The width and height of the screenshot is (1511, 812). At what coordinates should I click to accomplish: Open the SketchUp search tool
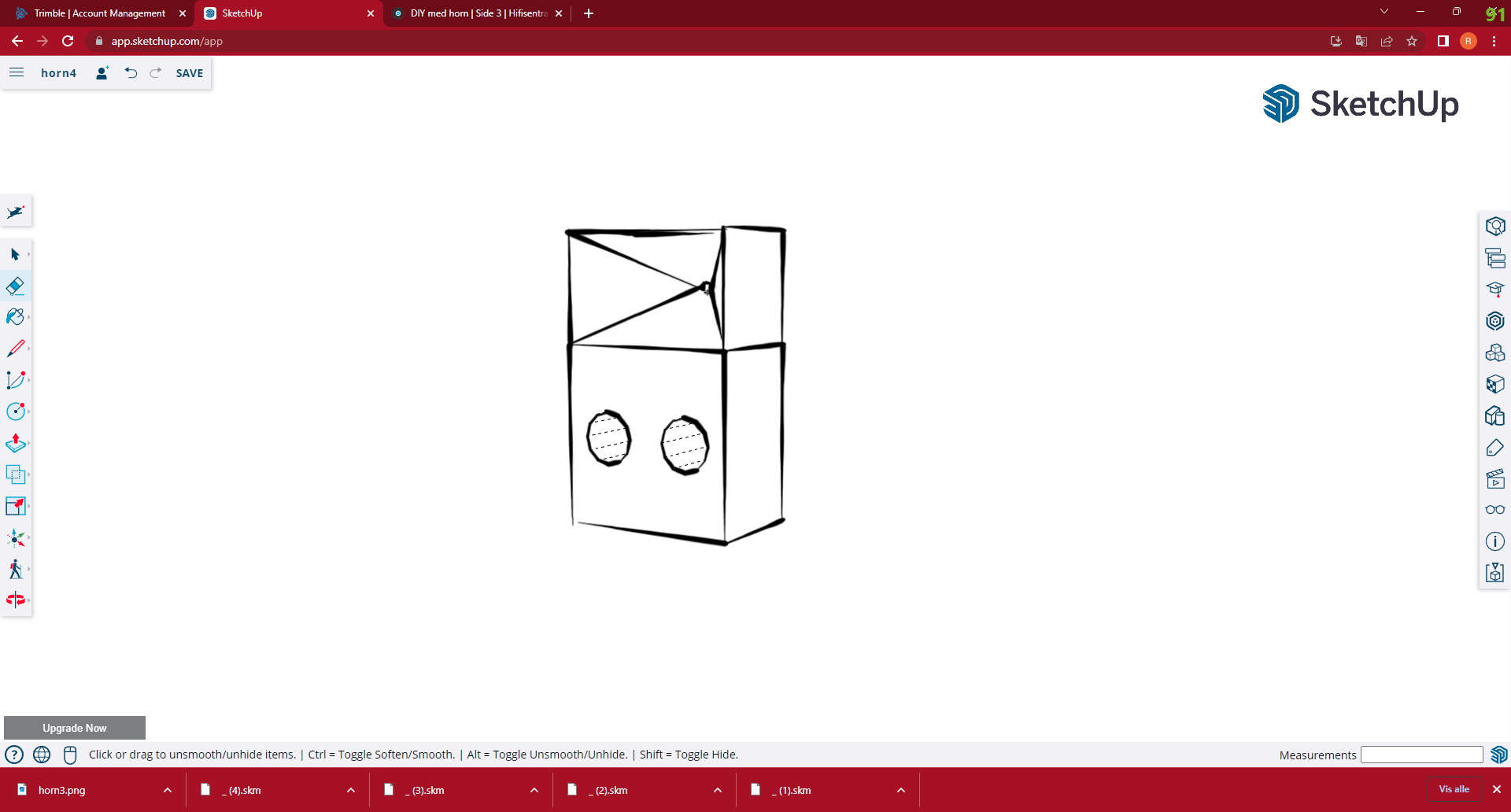(x=16, y=212)
